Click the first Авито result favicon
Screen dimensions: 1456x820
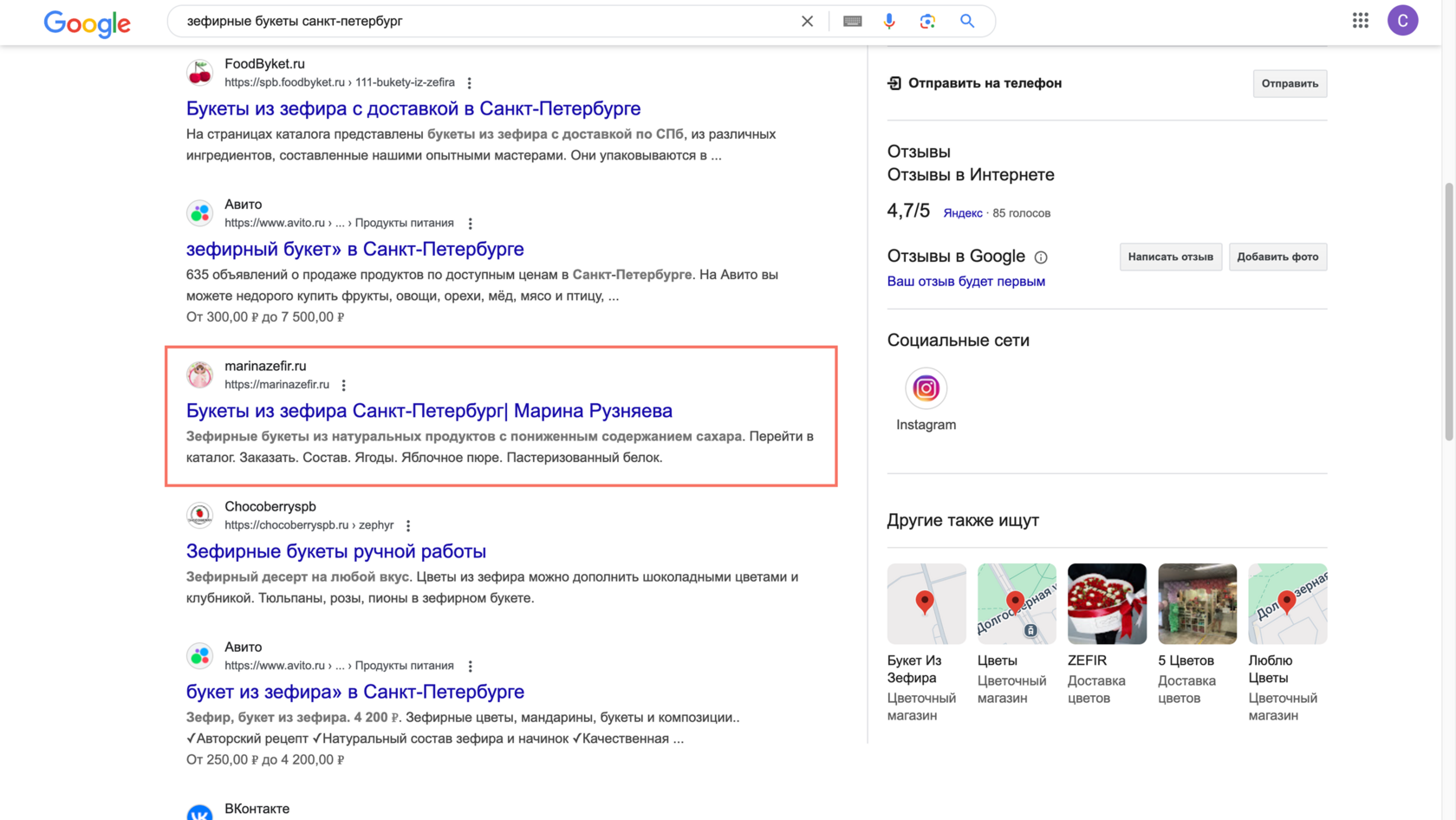200,213
